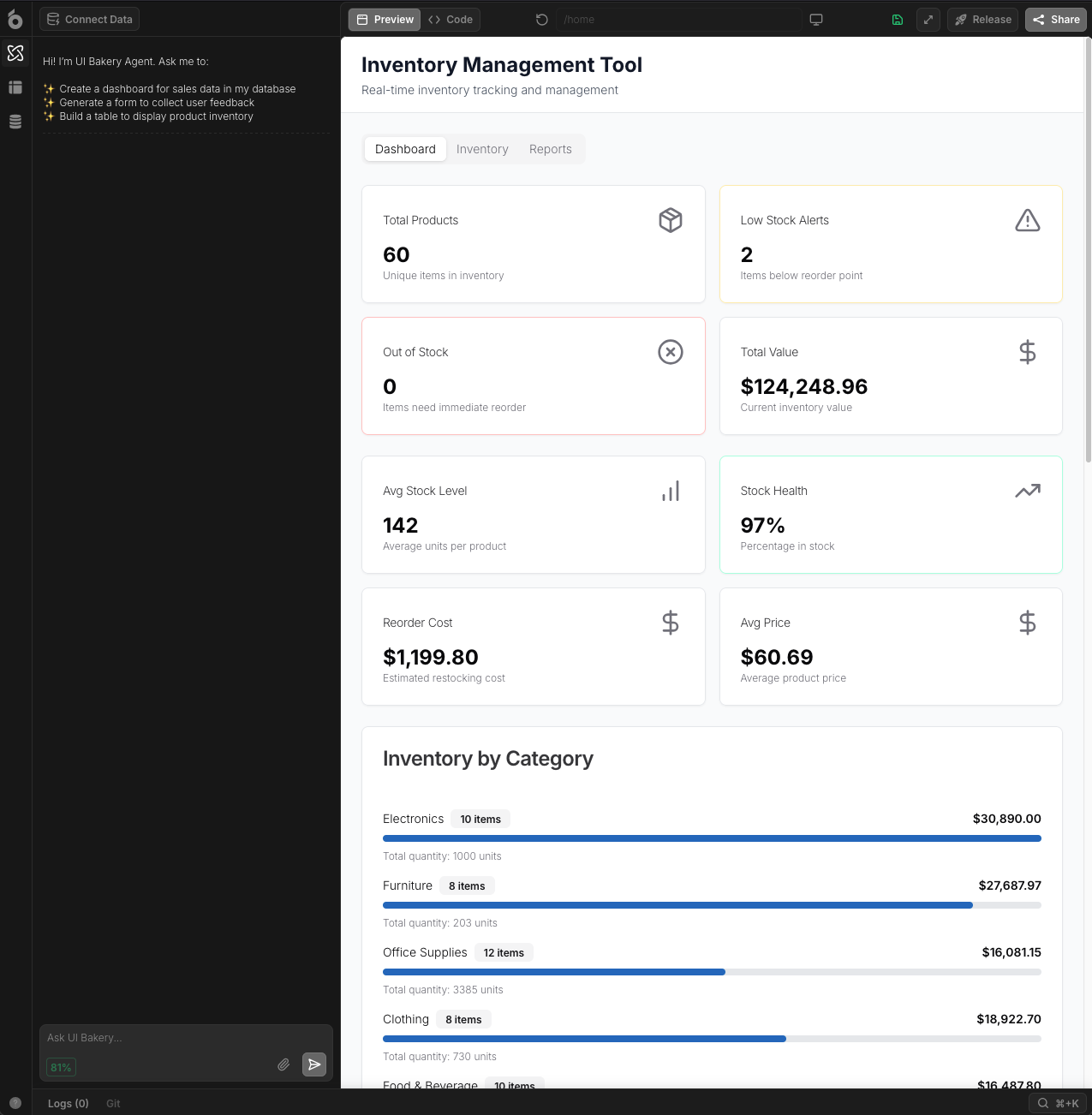This screenshot has height=1115, width=1092.
Task: Send the message to UI Bakery agent
Action: pyautogui.click(x=314, y=1064)
